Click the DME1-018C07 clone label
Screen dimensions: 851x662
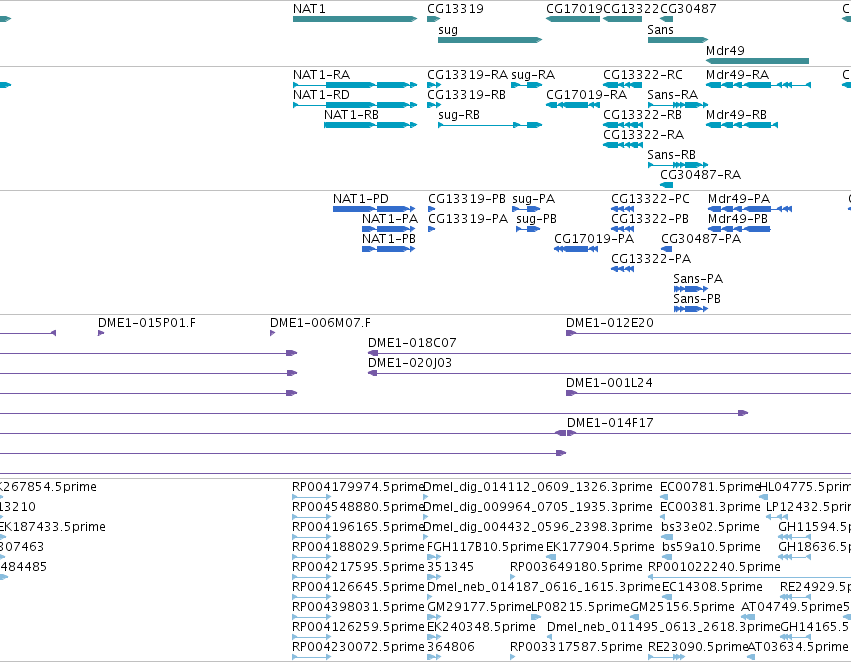tap(412, 343)
